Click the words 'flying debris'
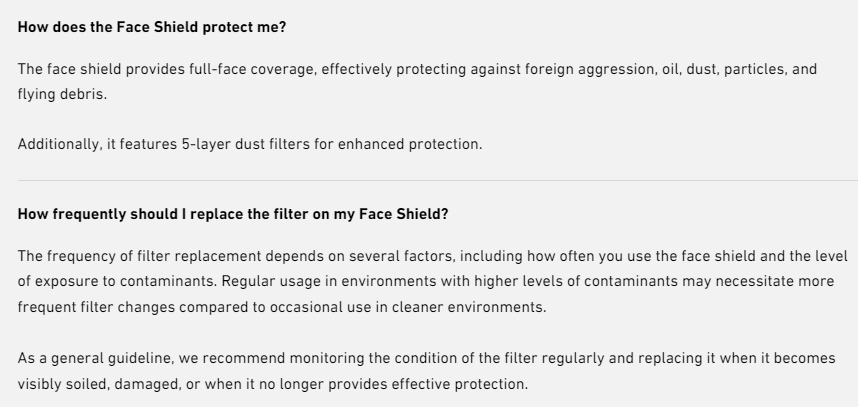Viewport: 858px width, 407px height. pos(60,95)
